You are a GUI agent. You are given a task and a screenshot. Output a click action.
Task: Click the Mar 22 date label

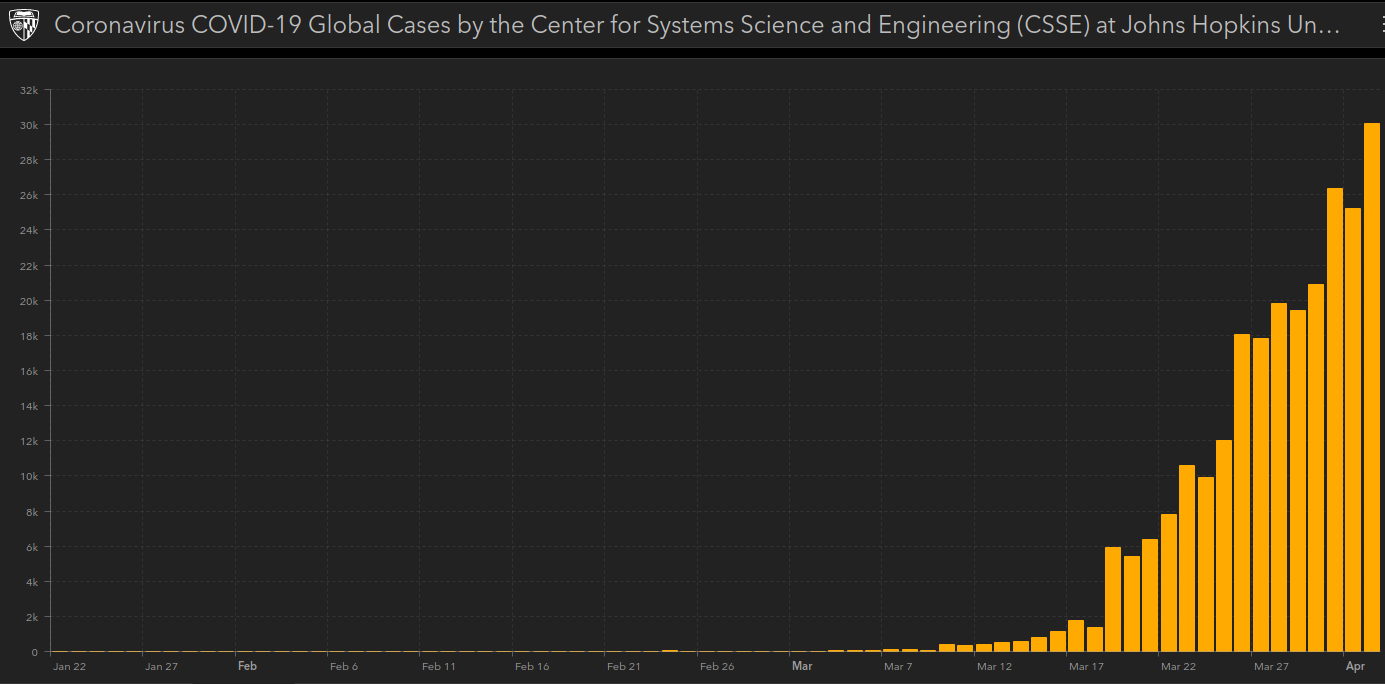(1178, 666)
